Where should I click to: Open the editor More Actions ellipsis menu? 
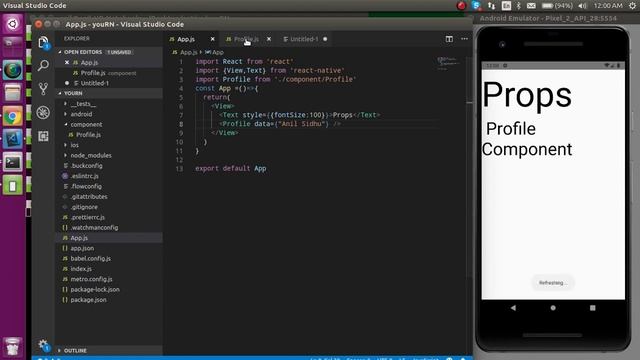tap(464, 39)
